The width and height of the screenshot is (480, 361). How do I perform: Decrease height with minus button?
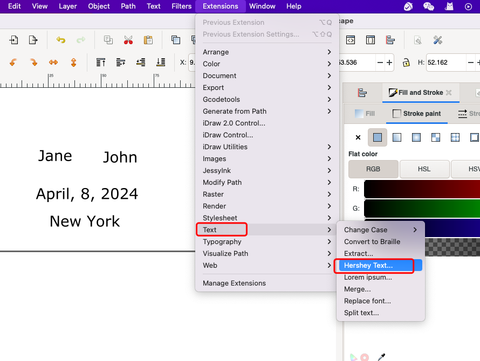coord(471,62)
